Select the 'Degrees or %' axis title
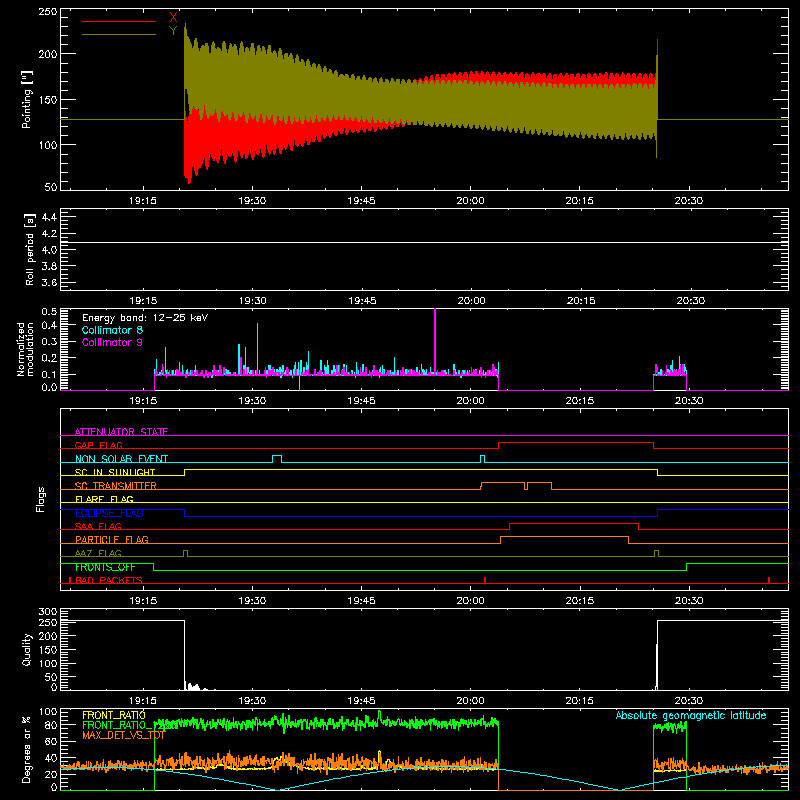Screen dimensions: 800x800 [x=27, y=749]
